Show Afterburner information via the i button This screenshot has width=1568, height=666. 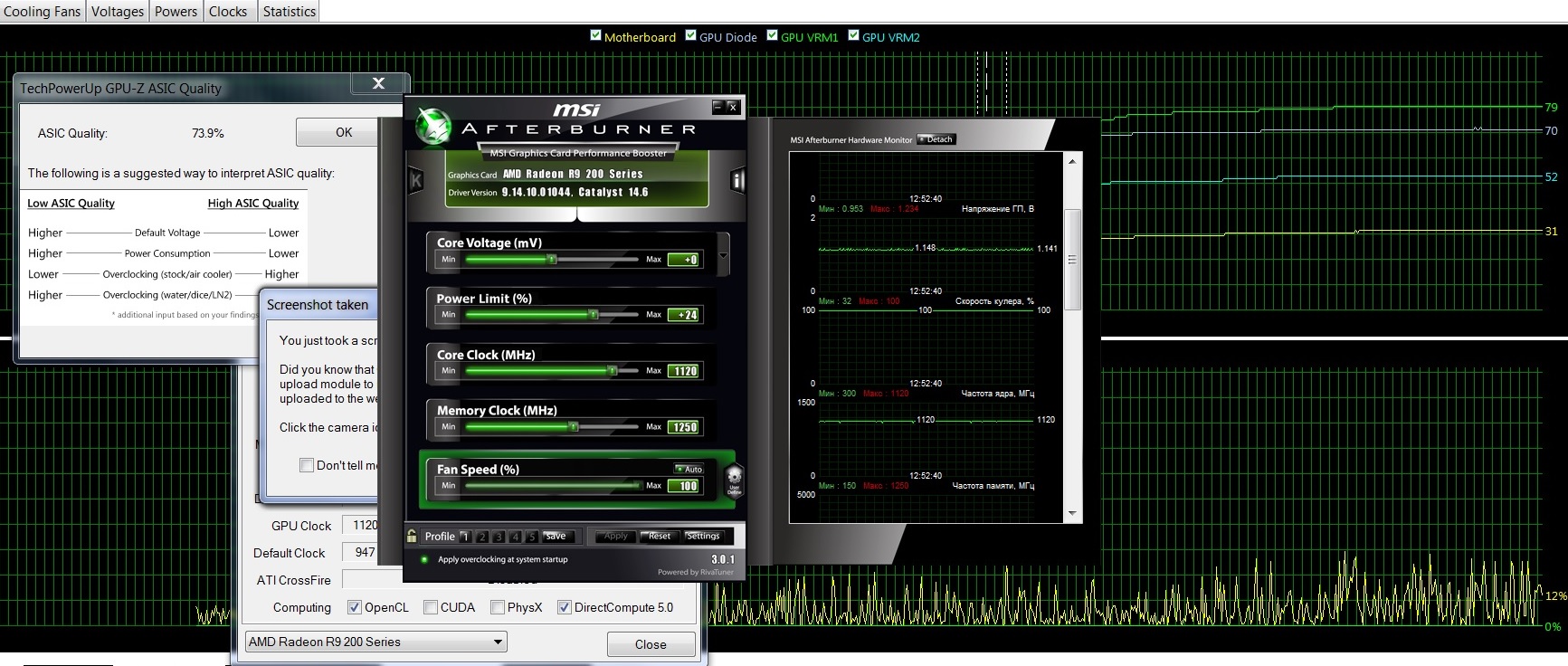click(x=737, y=180)
